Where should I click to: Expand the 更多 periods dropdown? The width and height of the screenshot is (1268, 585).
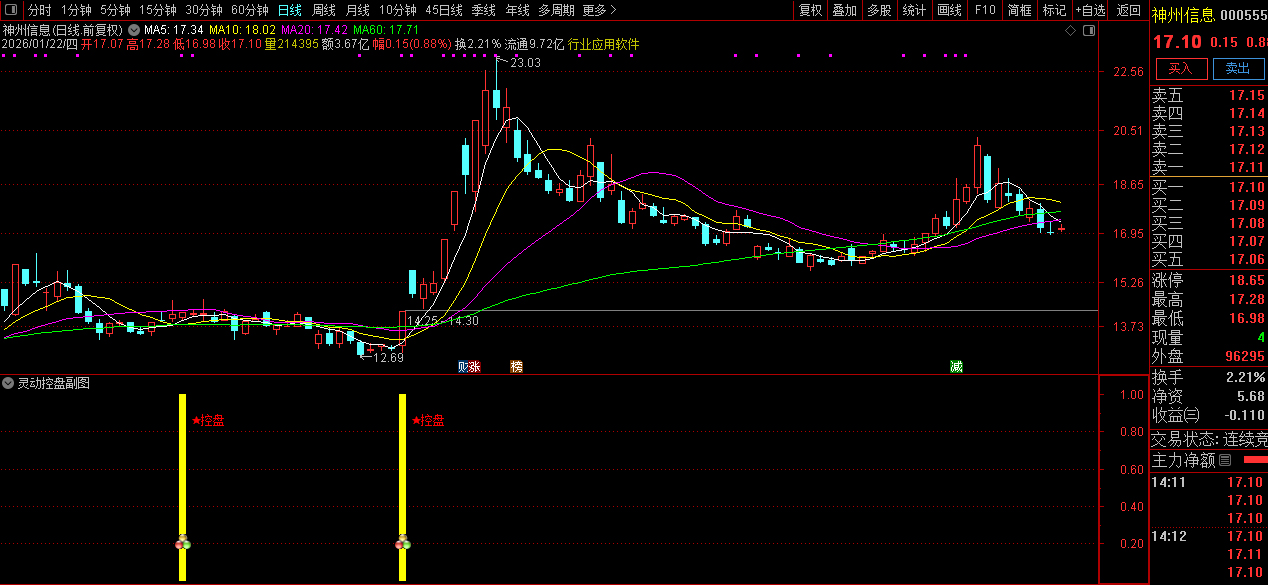point(599,10)
